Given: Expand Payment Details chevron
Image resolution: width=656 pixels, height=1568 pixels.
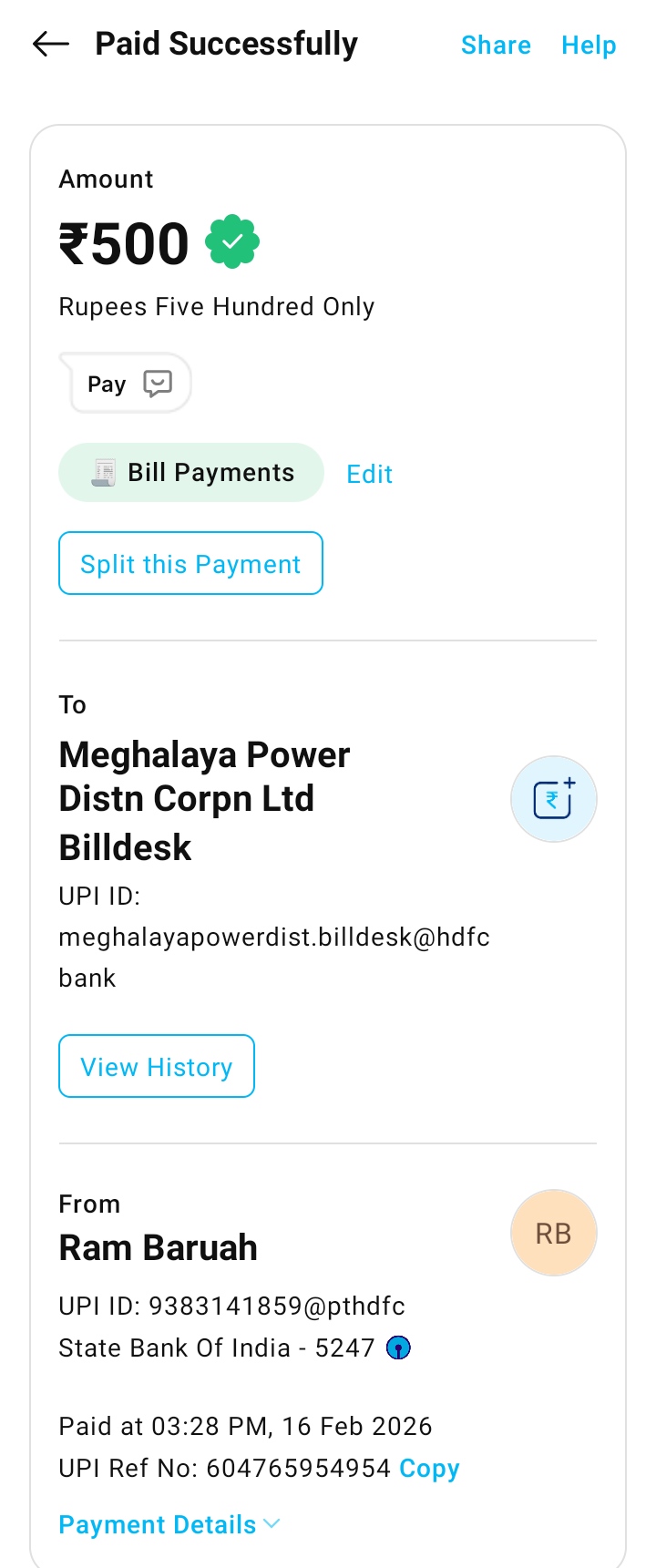Looking at the screenshot, I should [x=272, y=1523].
